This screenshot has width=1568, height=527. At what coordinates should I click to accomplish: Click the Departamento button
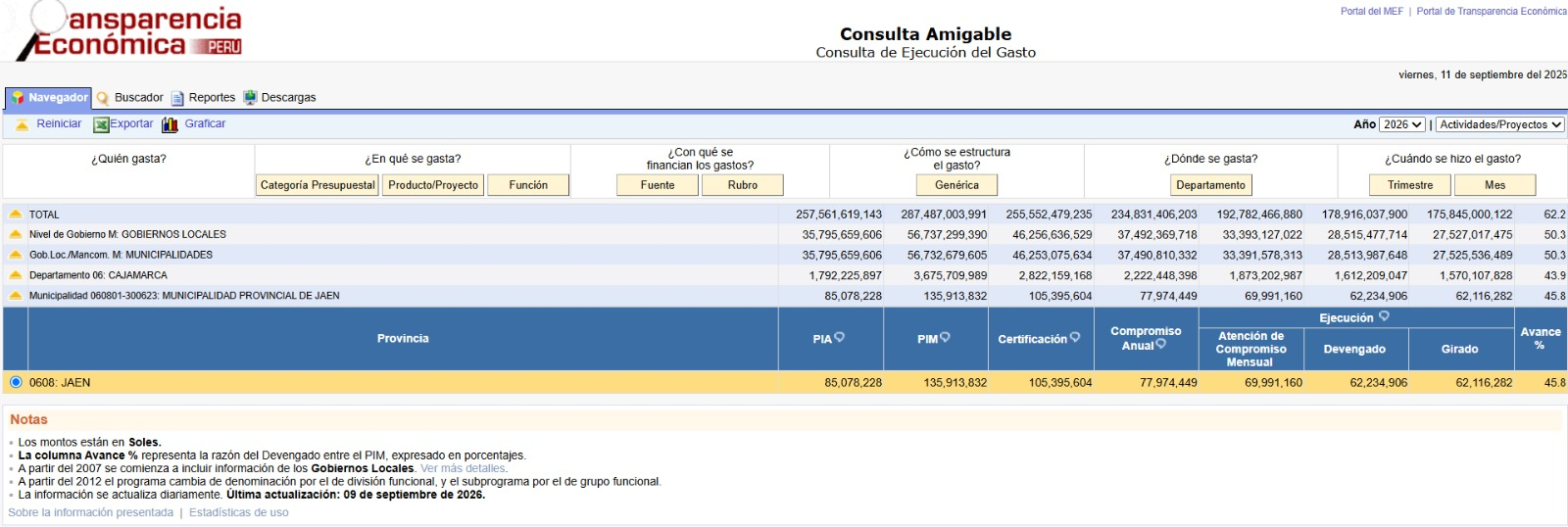[1211, 185]
